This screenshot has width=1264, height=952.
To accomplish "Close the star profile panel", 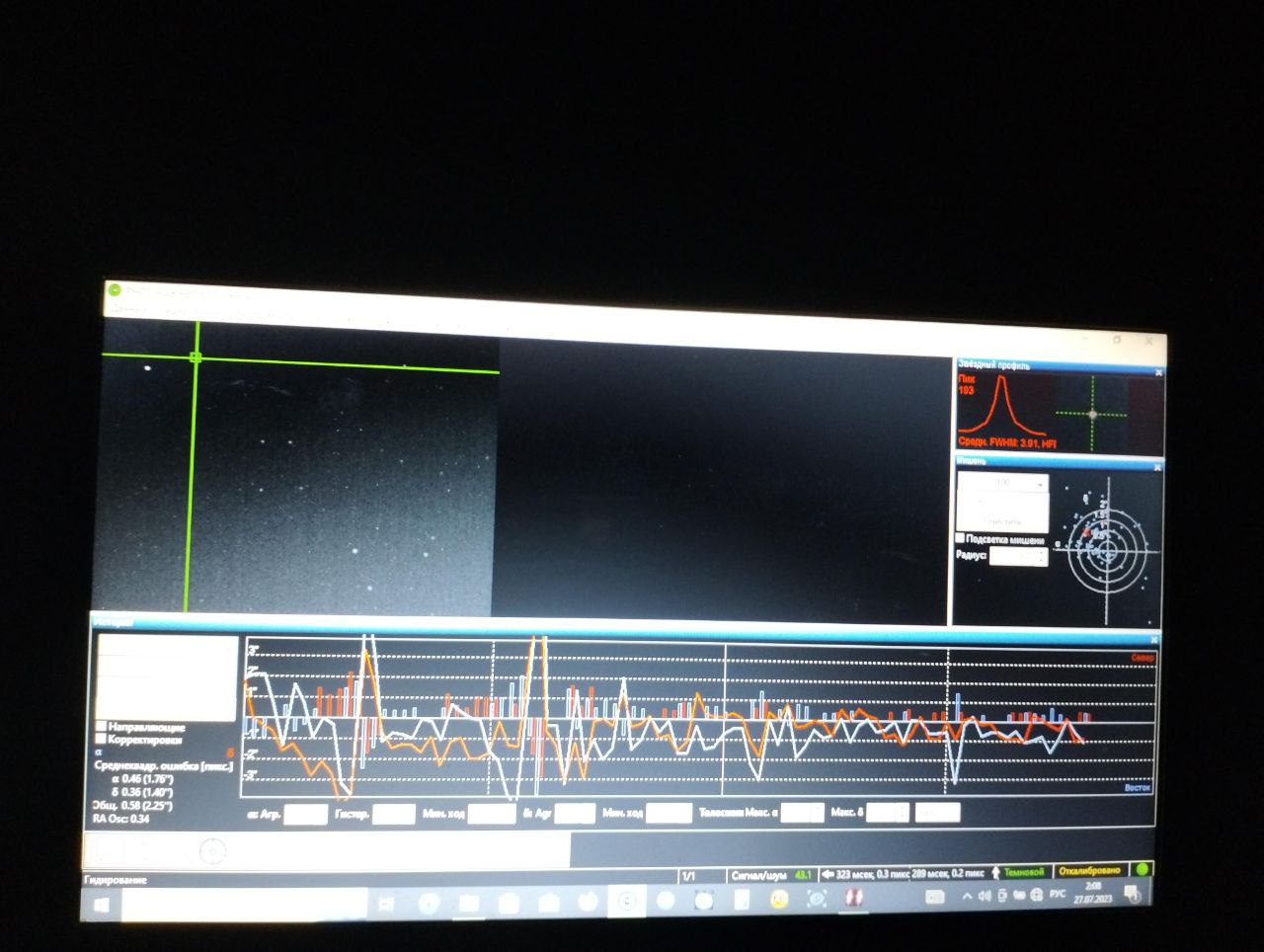I will 1158,372.
